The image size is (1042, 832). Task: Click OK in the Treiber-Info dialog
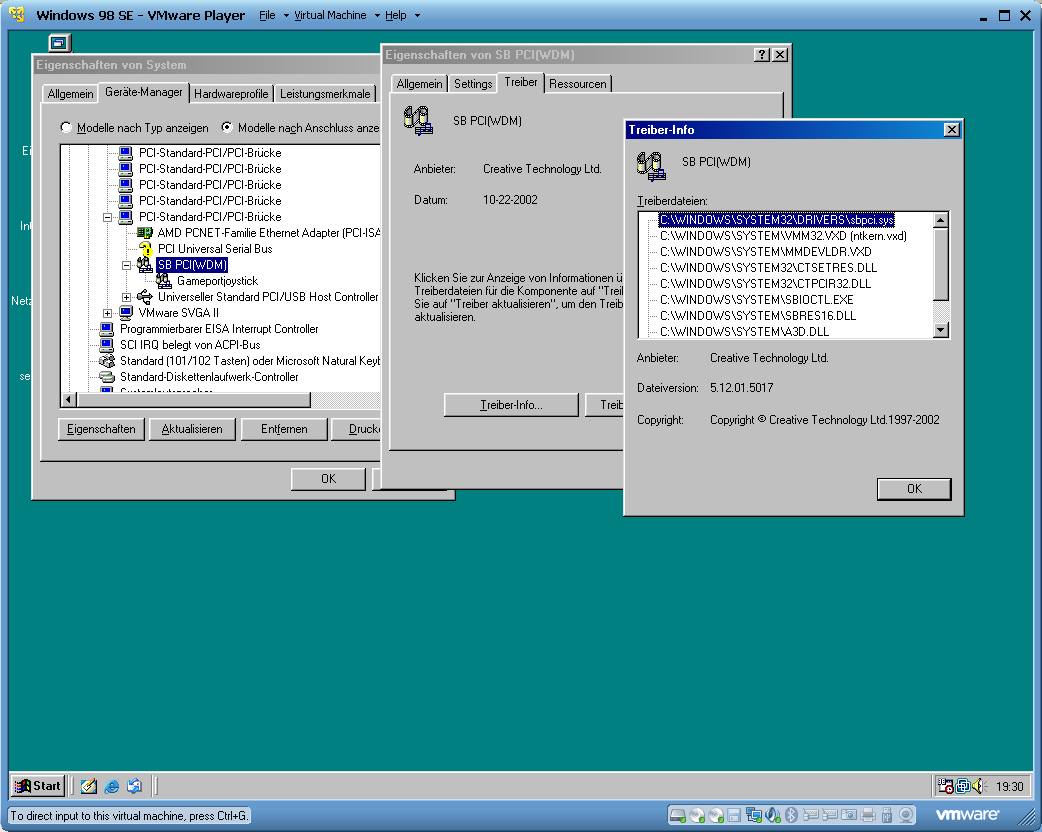[914, 488]
